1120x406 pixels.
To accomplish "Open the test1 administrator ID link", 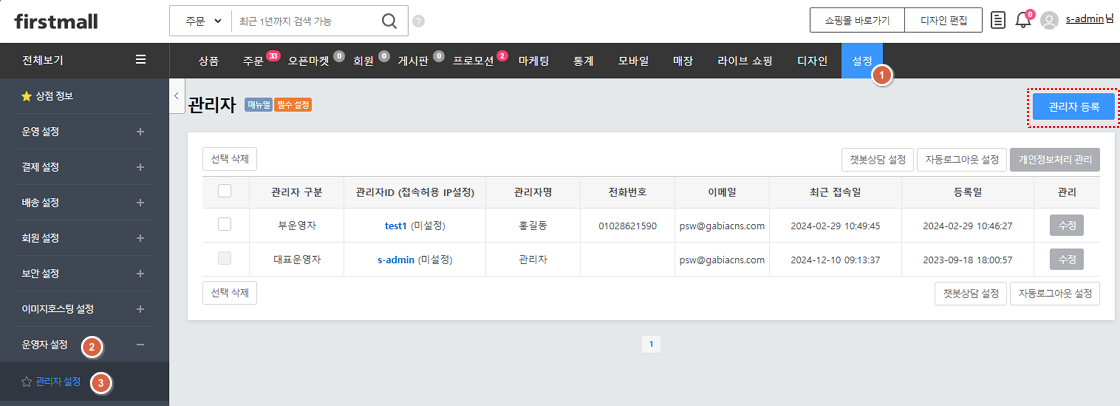I will click(x=396, y=225).
